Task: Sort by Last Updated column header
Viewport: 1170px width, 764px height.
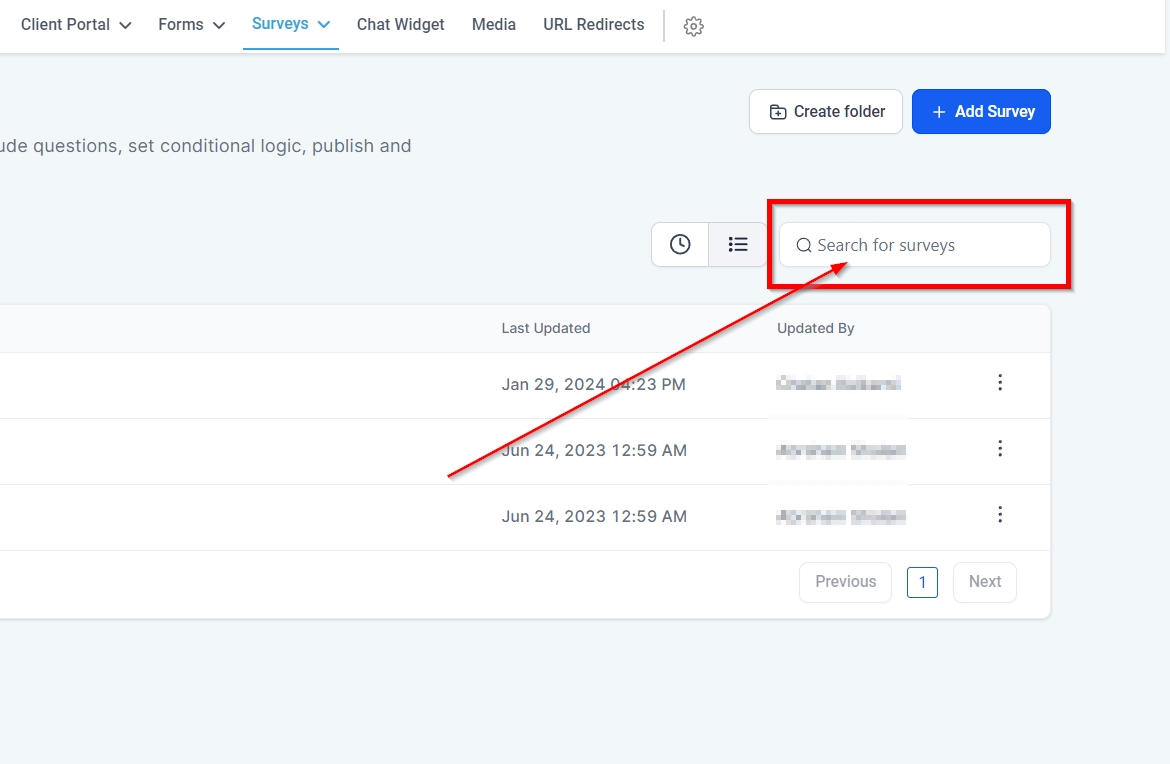Action: tap(546, 328)
